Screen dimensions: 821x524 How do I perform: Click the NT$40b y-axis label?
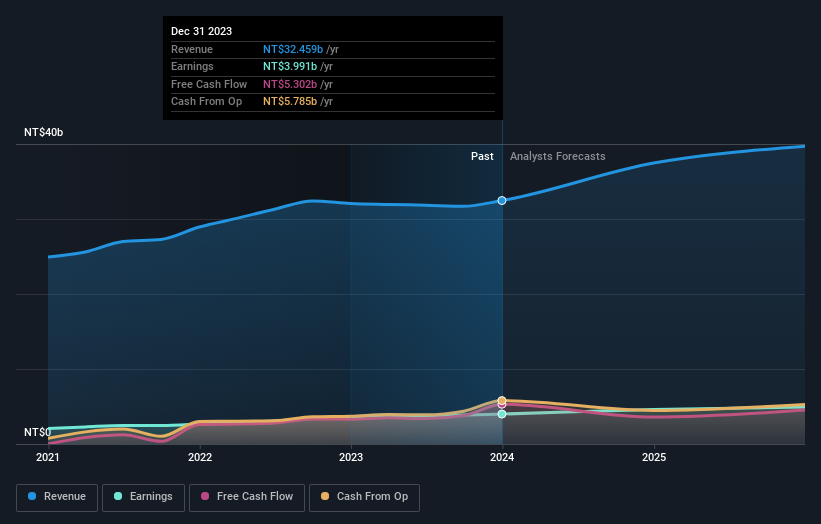43,132
